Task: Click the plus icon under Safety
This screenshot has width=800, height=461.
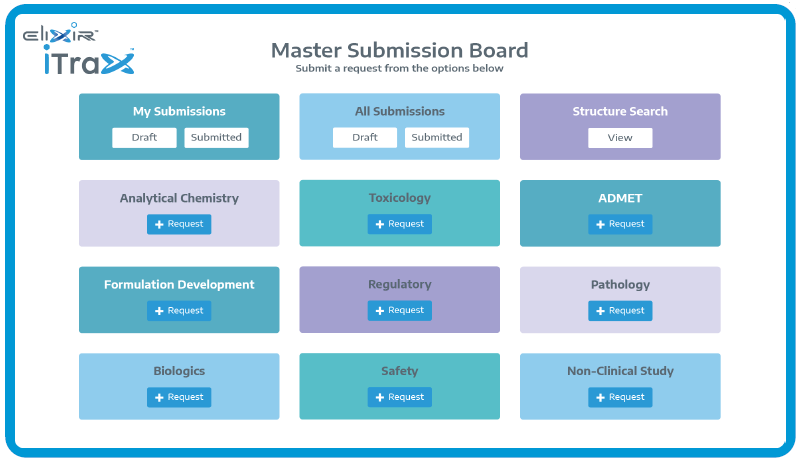Action: (x=380, y=398)
